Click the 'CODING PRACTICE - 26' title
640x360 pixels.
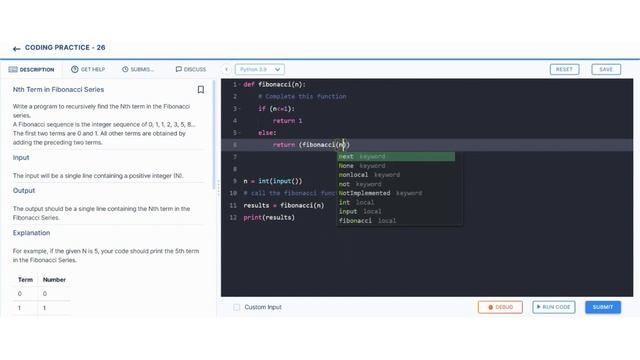(65, 48)
